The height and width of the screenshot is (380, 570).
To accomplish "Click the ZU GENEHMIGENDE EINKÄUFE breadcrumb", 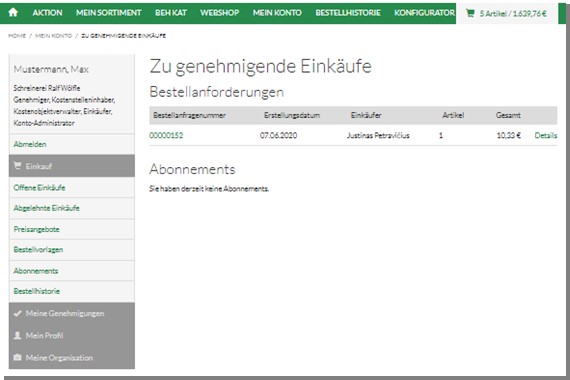I will click(124, 36).
